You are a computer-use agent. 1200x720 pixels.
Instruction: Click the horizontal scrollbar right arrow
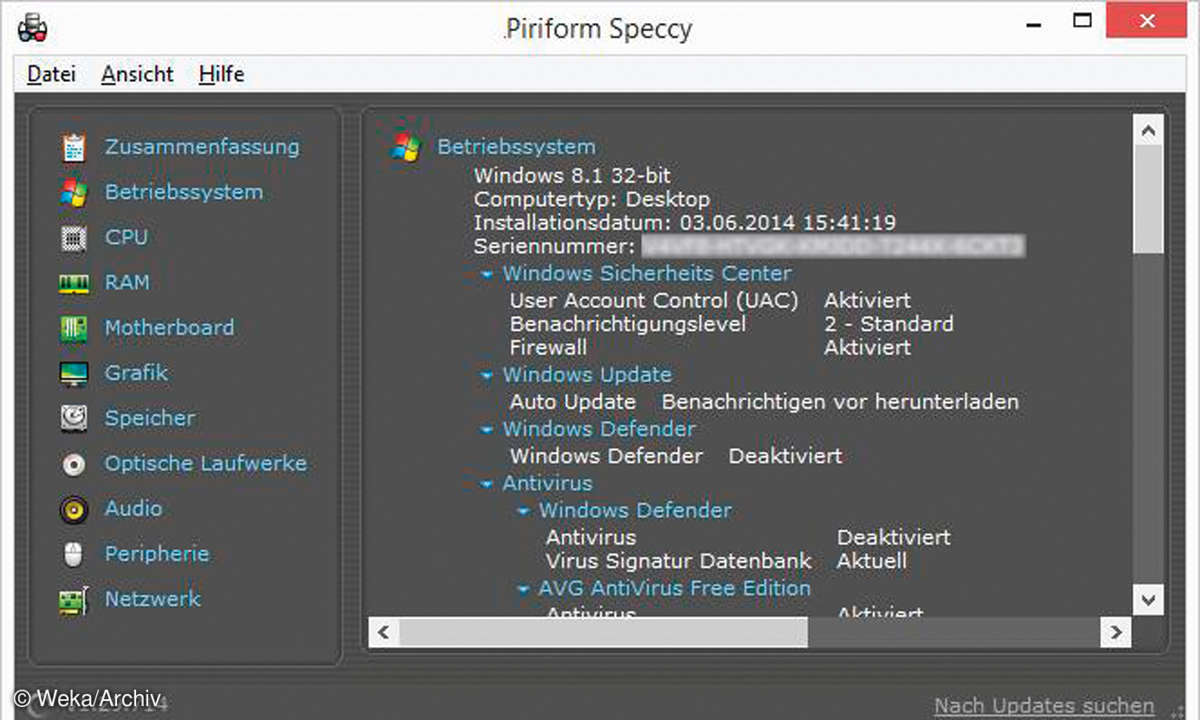tap(1115, 632)
